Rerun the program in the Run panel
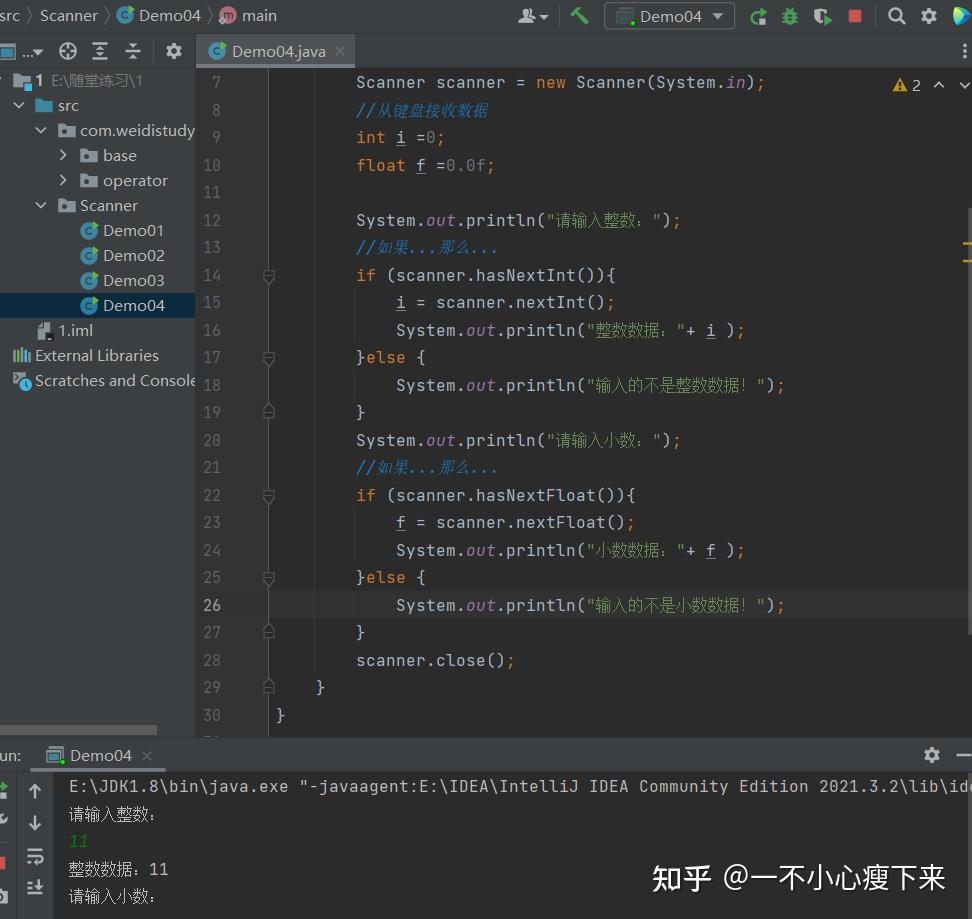 [4, 787]
